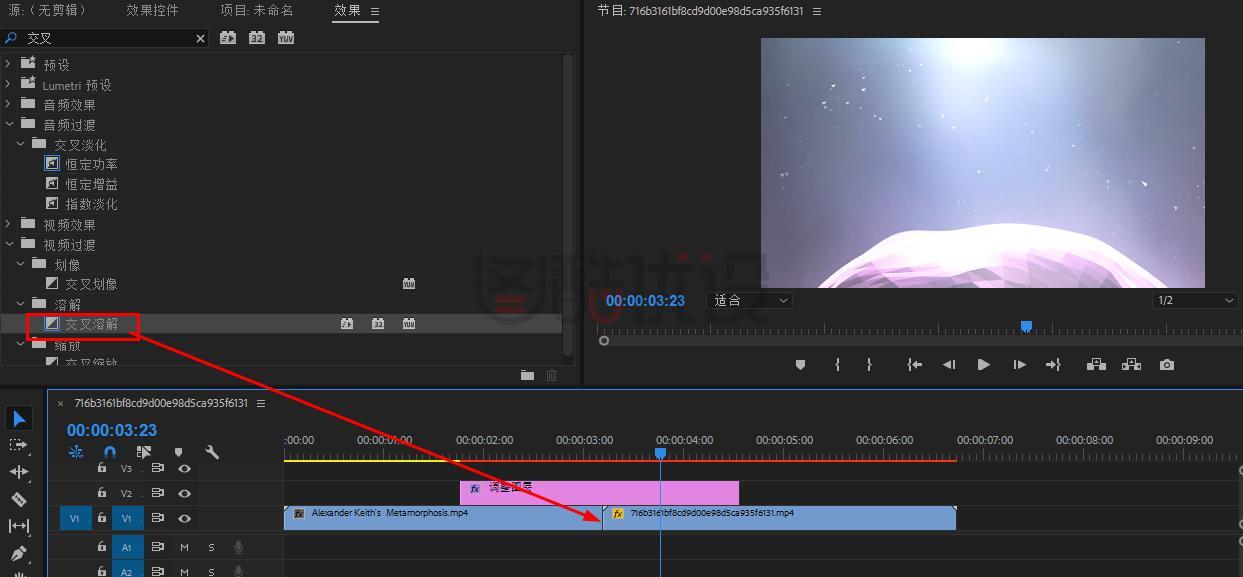Switch to 项目: 未命名 tab
This screenshot has height=577, width=1243.
point(256,10)
